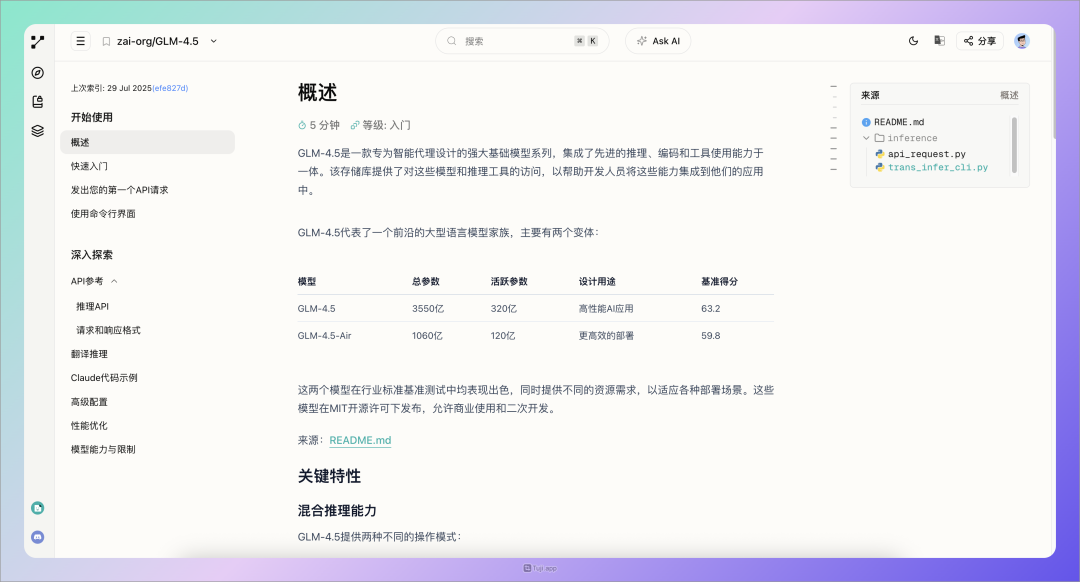
Task: Open the language translation icon in the header
Action: pyautogui.click(x=939, y=41)
